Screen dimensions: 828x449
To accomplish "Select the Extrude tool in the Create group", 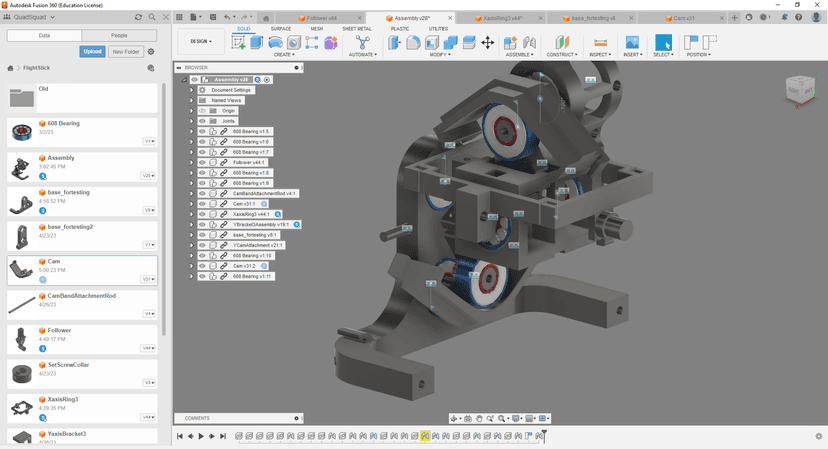I will [257, 43].
